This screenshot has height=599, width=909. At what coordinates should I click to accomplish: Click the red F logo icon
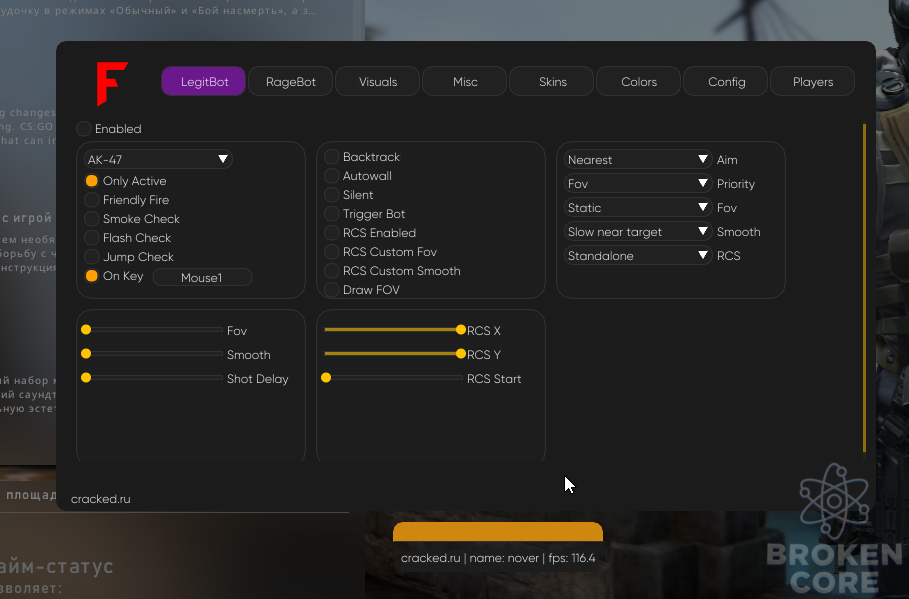point(112,84)
